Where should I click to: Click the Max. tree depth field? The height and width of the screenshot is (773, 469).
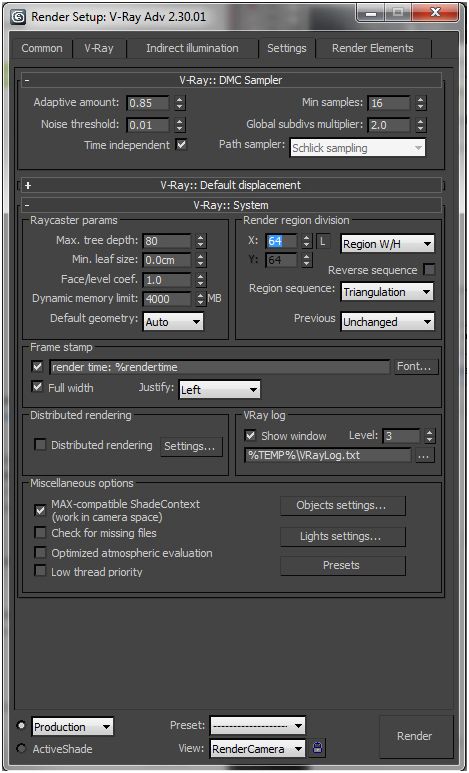tap(167, 242)
